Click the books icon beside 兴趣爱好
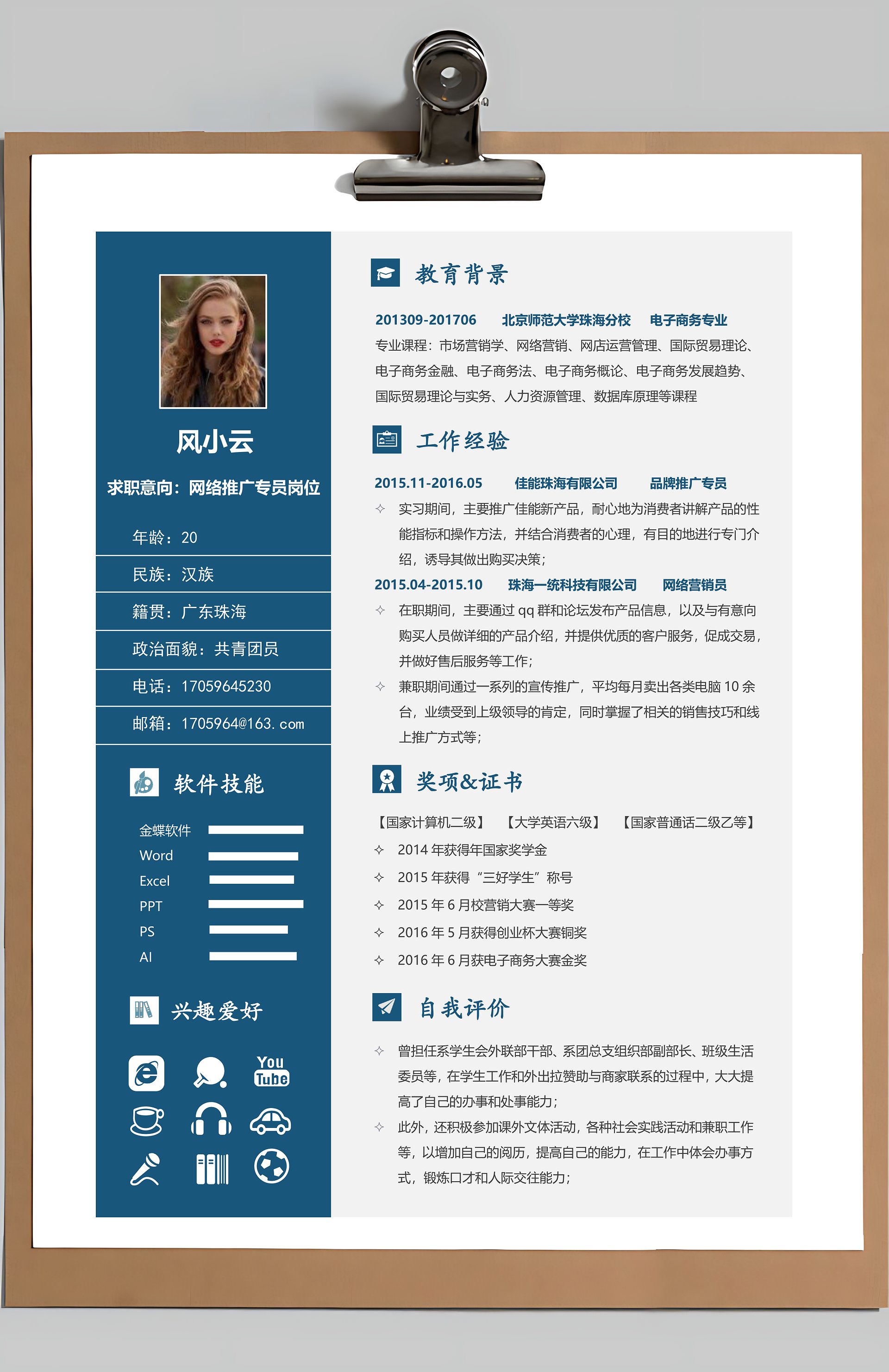 144,1010
